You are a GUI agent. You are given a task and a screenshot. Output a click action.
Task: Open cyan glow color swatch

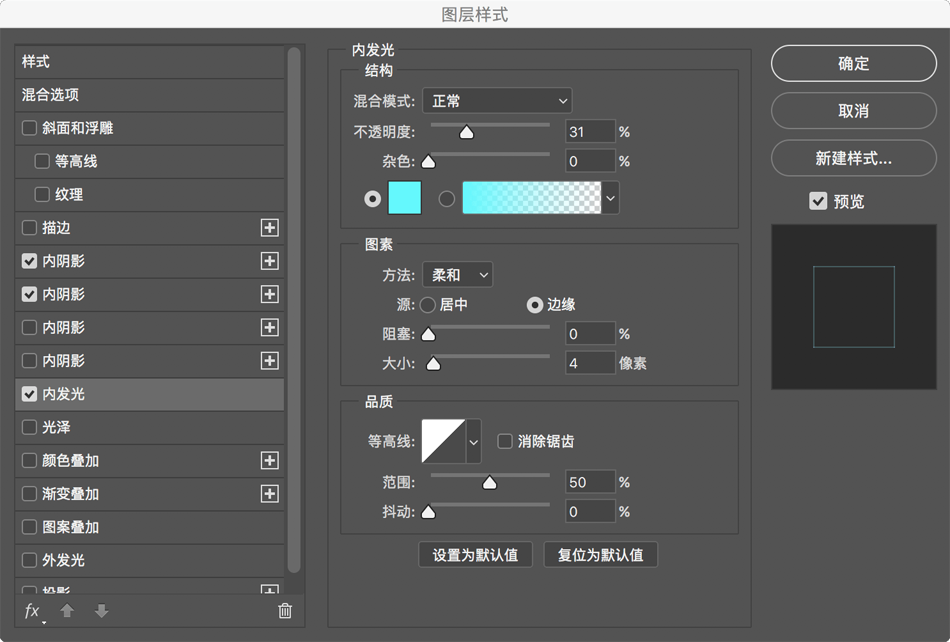coord(404,197)
